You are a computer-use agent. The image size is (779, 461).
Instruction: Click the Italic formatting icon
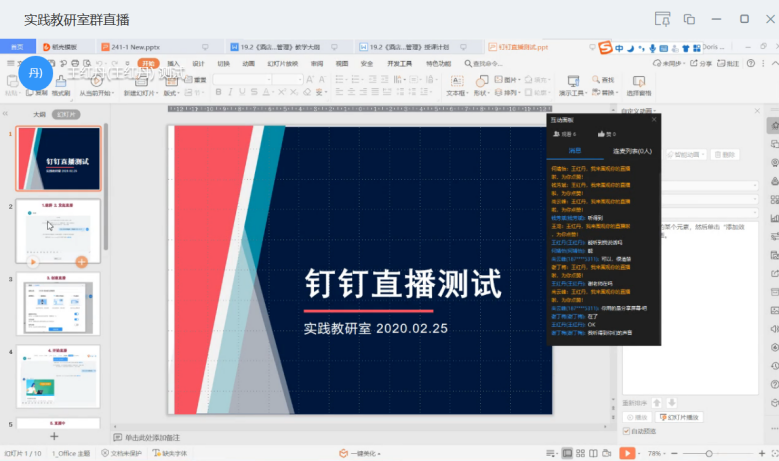coord(230,92)
